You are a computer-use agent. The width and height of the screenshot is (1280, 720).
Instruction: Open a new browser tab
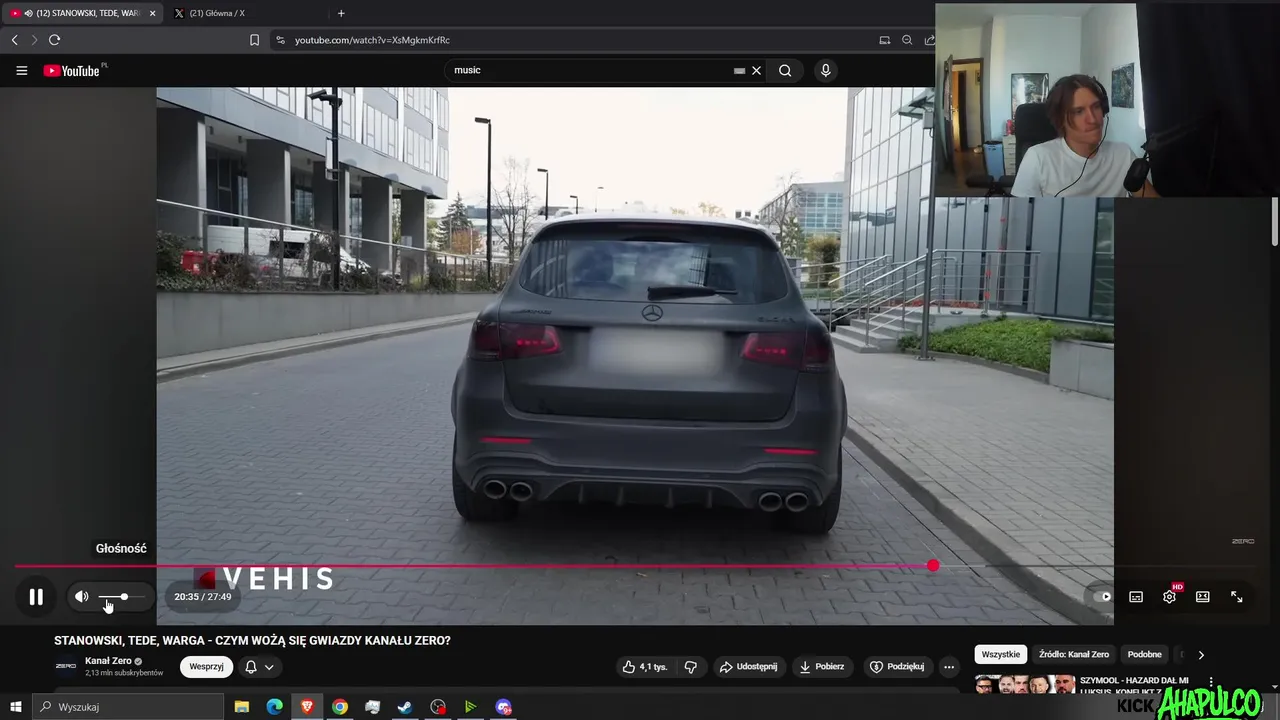(341, 13)
